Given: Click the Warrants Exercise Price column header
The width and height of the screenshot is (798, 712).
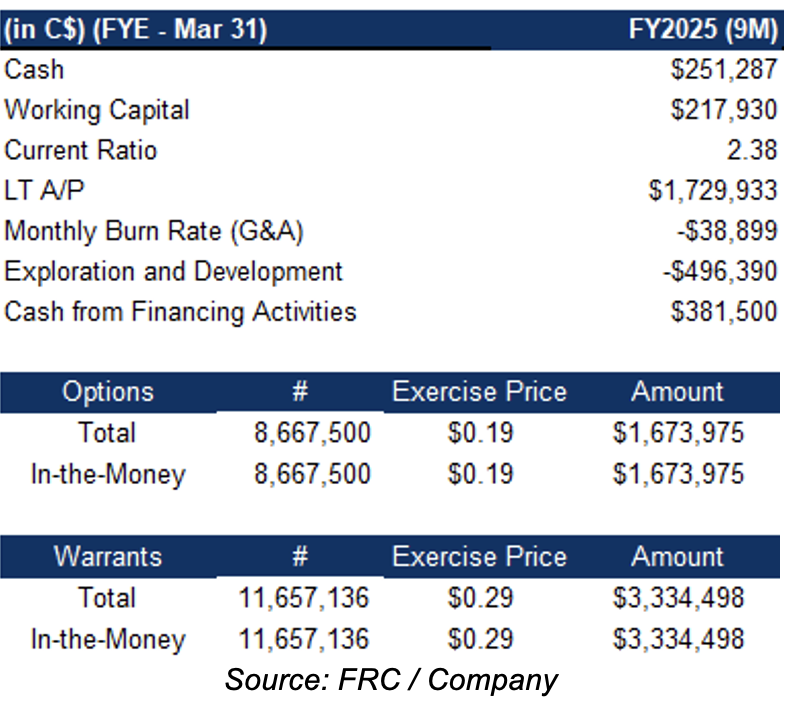Looking at the screenshot, I should (479, 556).
